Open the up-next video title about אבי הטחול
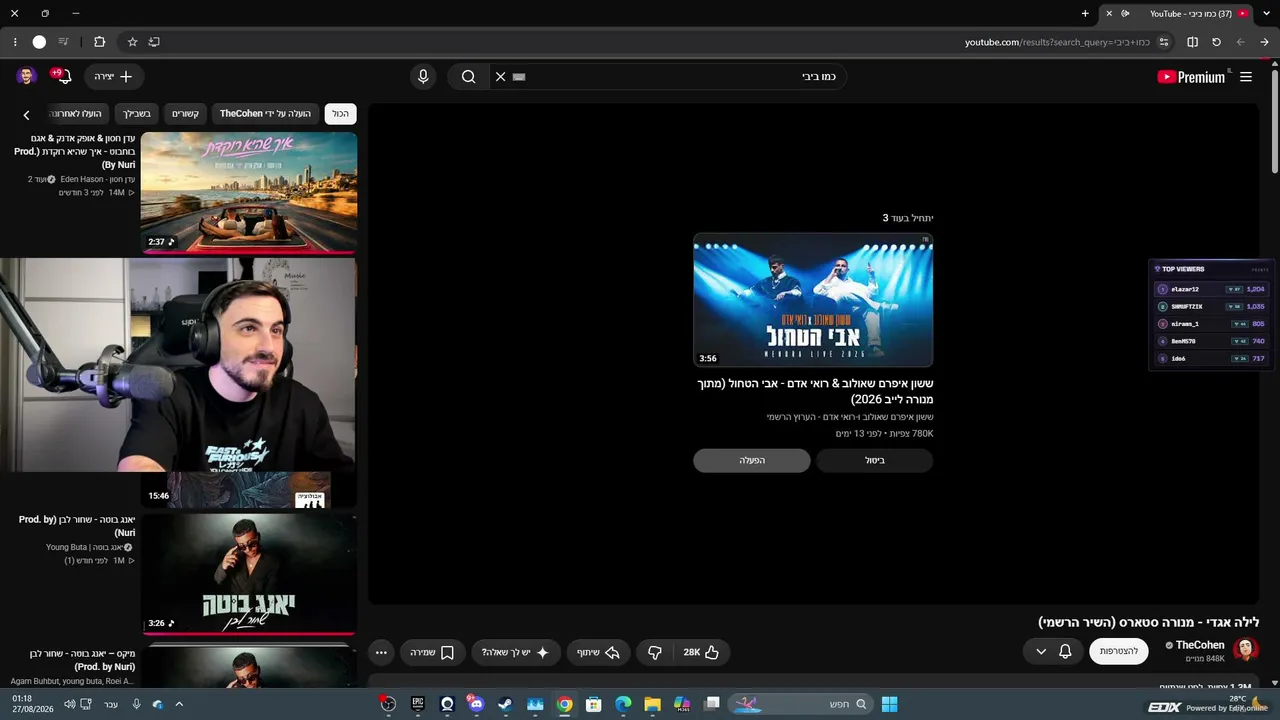 (815, 391)
